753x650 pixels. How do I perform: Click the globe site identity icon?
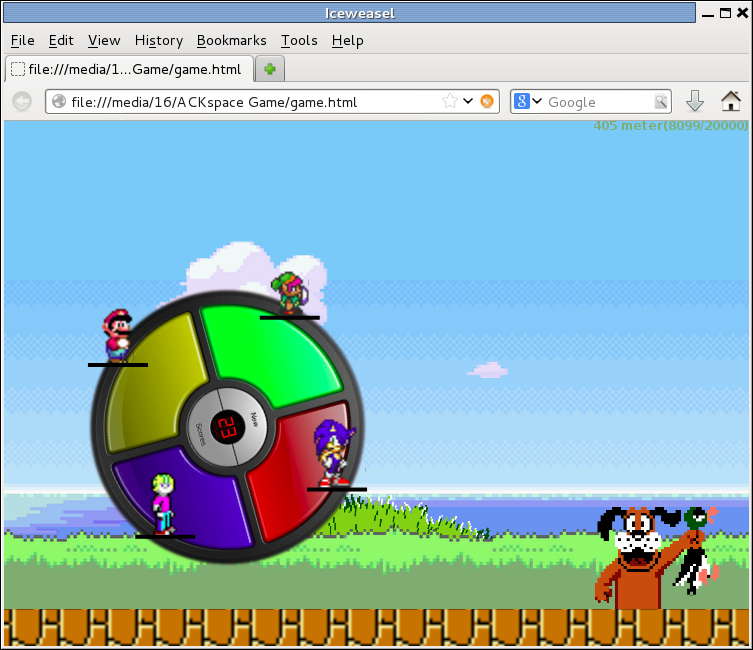(x=59, y=101)
